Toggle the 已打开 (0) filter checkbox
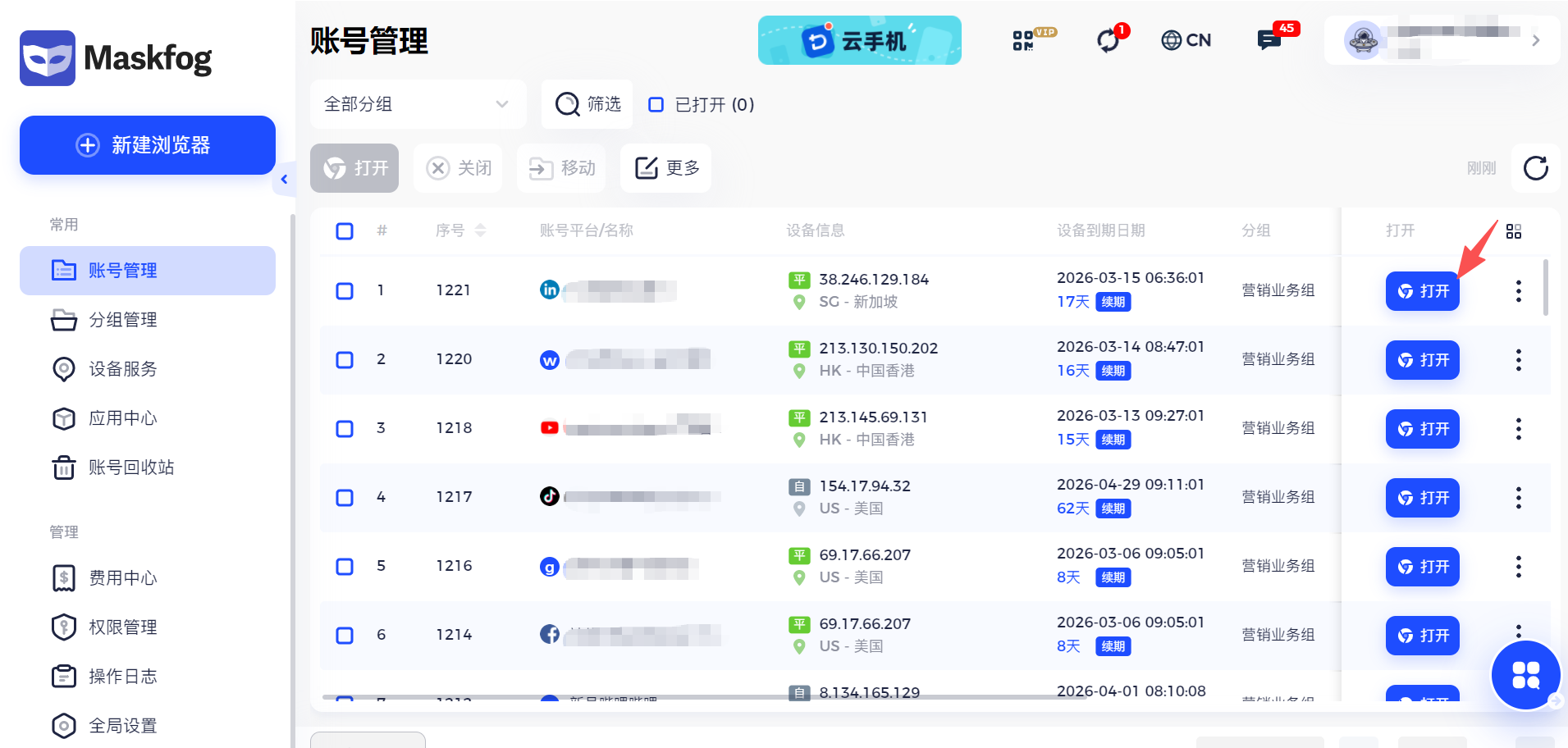This screenshot has width=1568, height=748. click(656, 104)
